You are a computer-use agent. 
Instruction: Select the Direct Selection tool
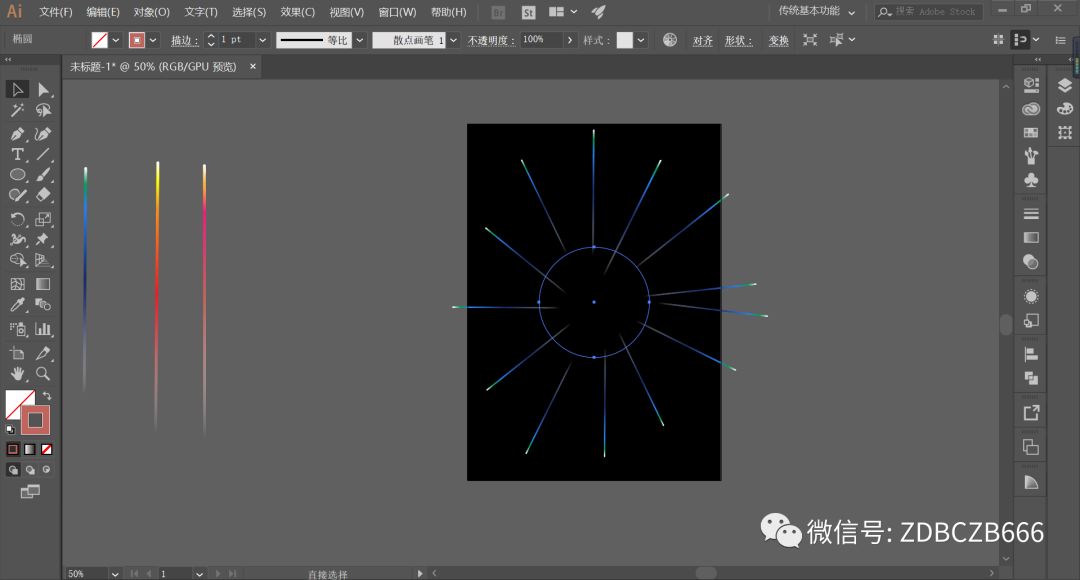point(43,90)
